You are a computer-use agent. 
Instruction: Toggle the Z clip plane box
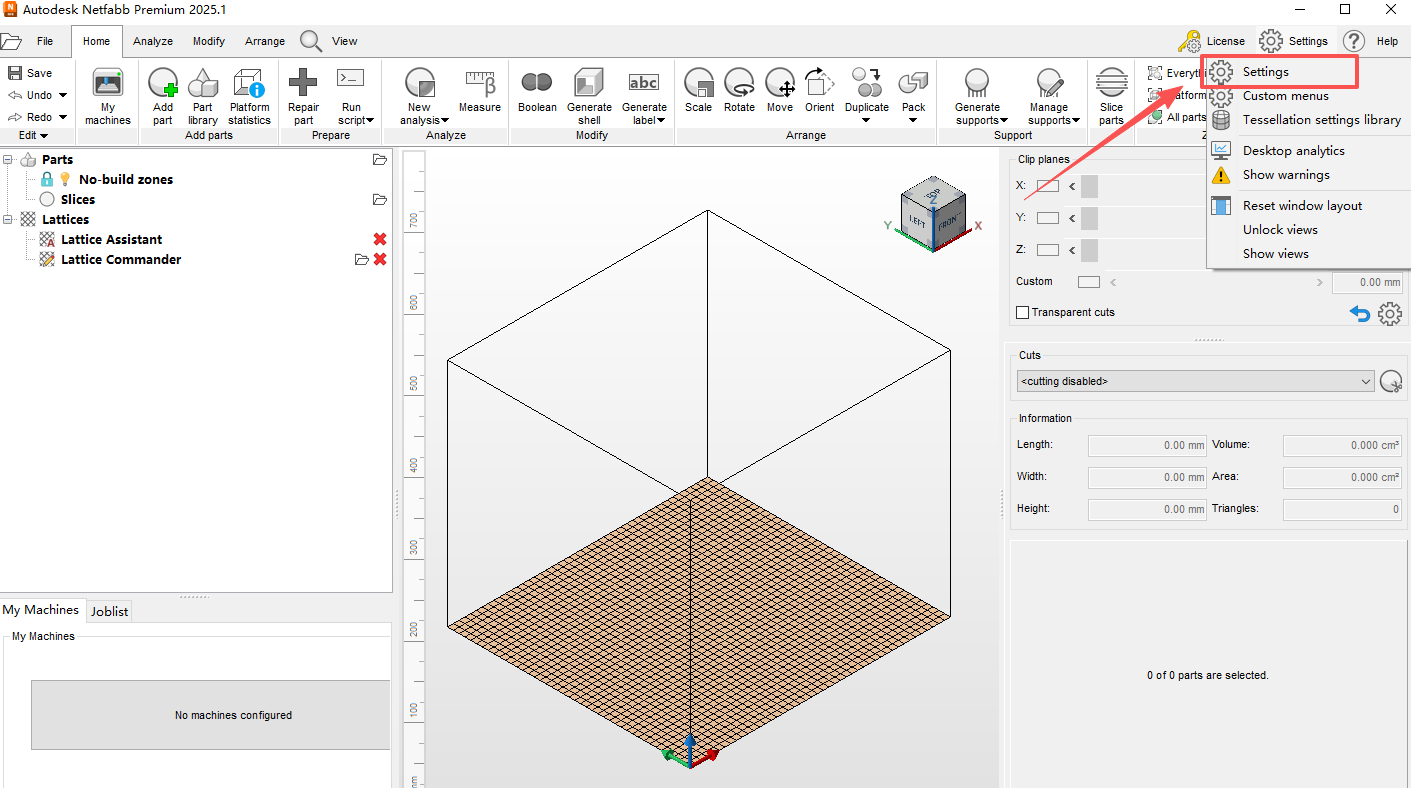point(1047,250)
